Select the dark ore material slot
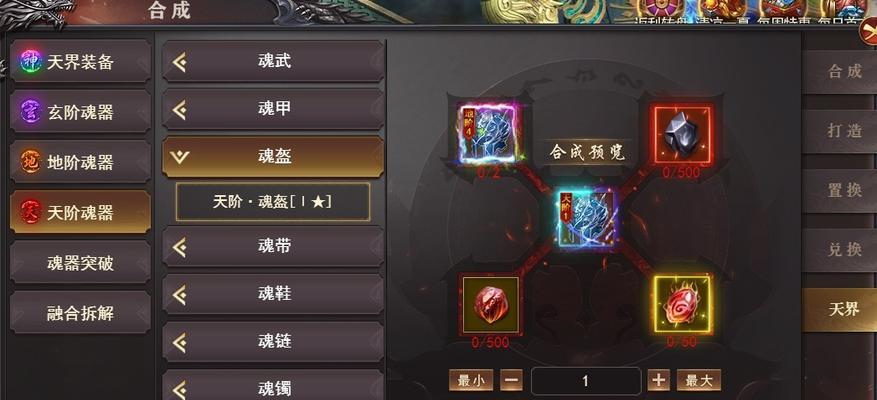877x400 pixels. tap(682, 135)
